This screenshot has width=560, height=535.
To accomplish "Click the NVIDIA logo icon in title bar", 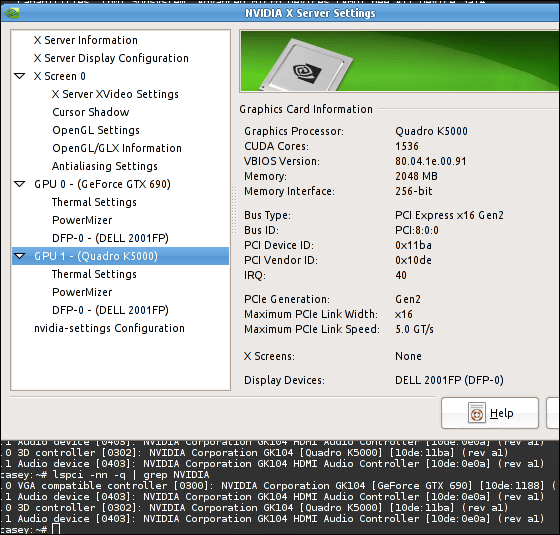I will [x=11, y=14].
